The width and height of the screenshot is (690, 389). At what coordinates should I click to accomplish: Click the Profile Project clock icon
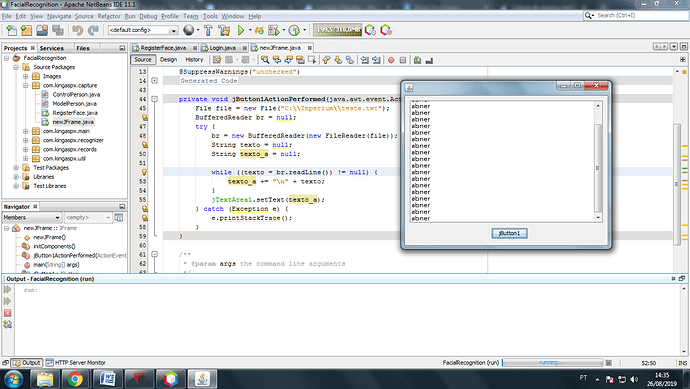(294, 30)
